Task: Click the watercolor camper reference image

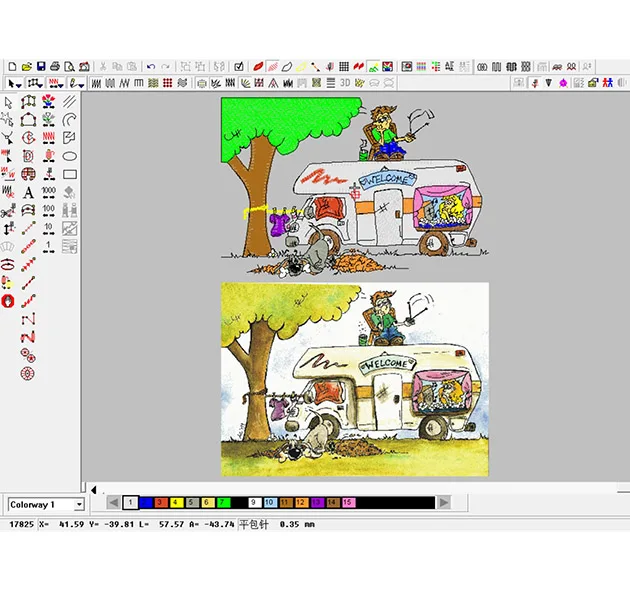Action: [354, 379]
